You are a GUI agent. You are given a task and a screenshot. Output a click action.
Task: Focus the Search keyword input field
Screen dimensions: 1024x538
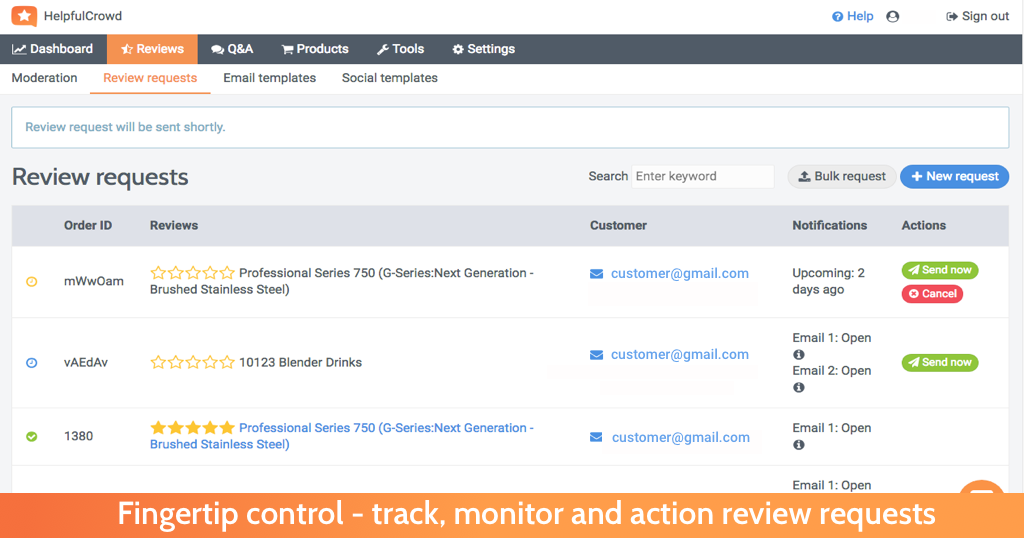(702, 176)
